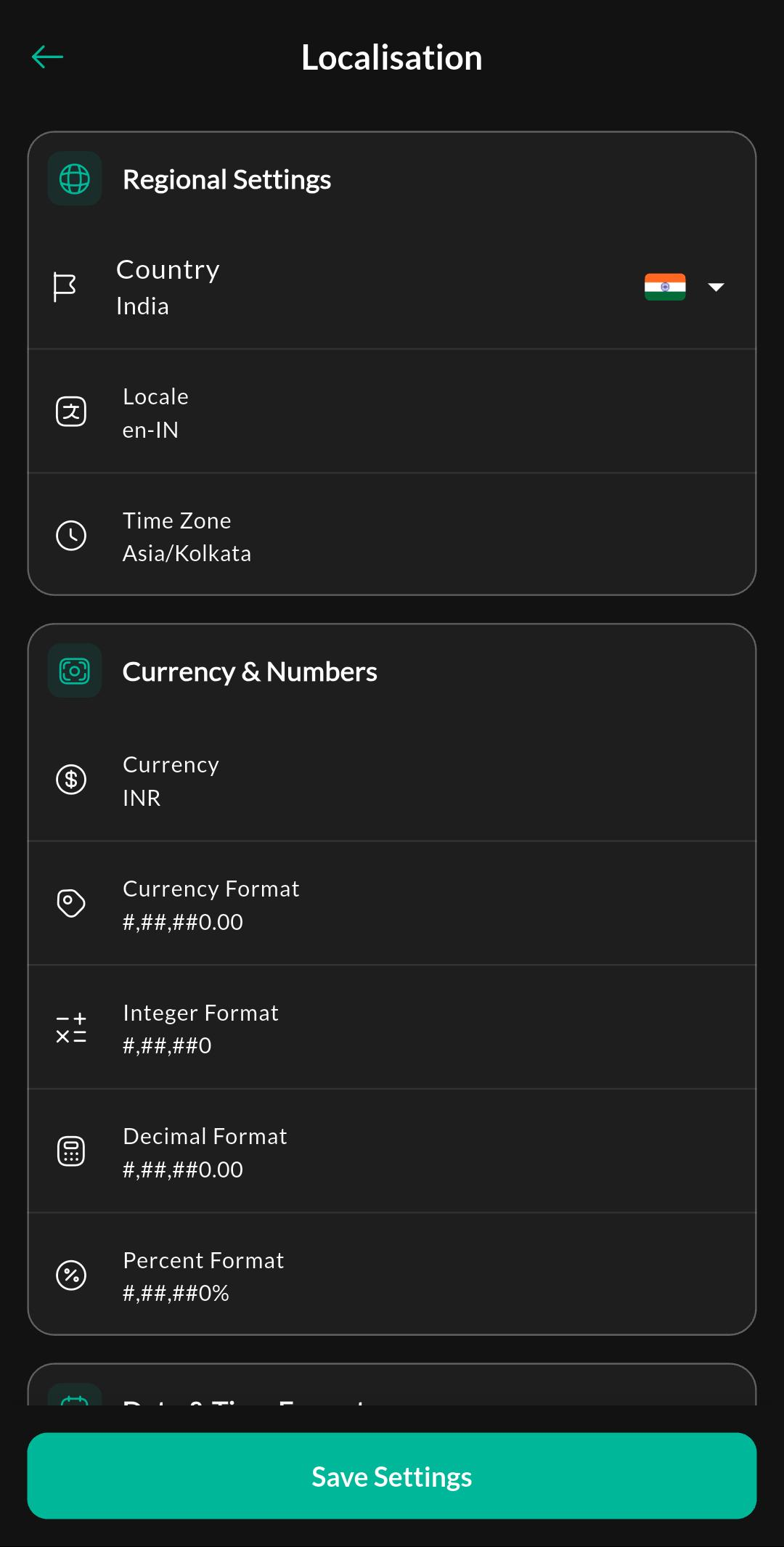
Task: Click the India flag thumbnail
Action: tap(665, 287)
